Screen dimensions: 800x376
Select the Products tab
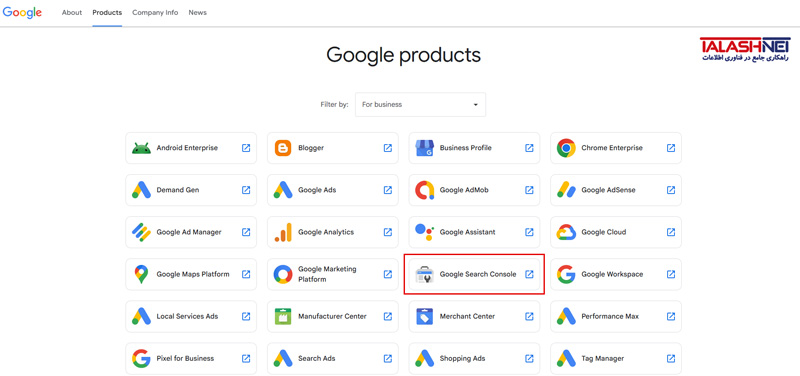click(107, 13)
